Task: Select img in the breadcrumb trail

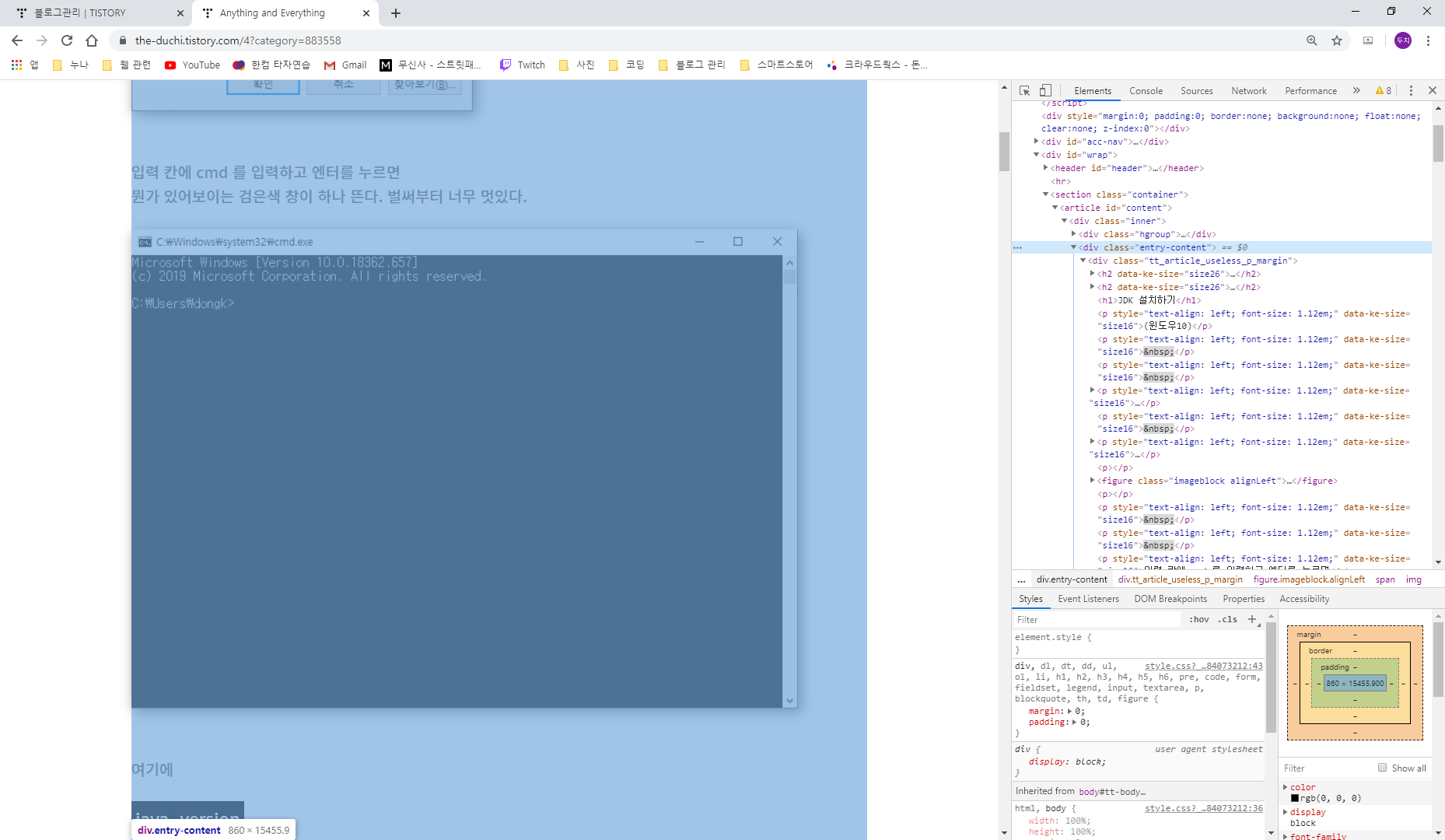Action: (x=1414, y=579)
